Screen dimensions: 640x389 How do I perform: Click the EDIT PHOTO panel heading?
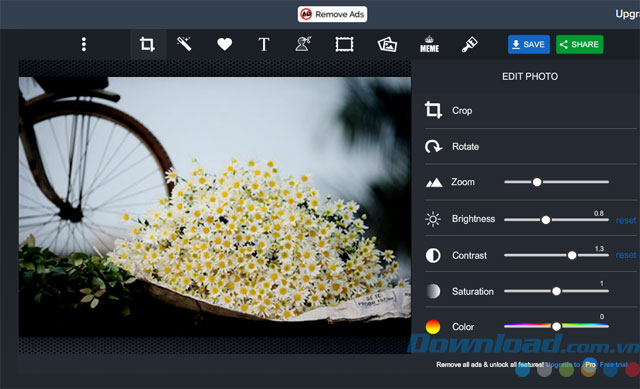pos(530,77)
